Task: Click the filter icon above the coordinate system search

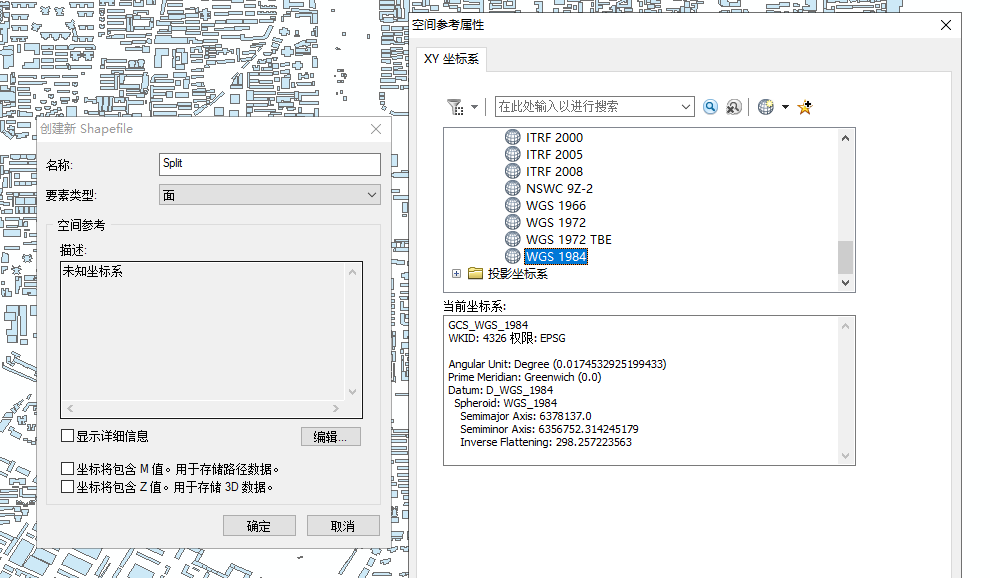Action: coord(455,106)
